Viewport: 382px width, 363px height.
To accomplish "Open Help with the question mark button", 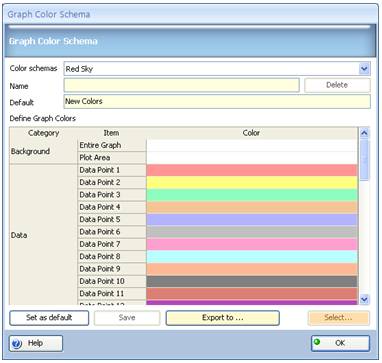I will pos(36,343).
